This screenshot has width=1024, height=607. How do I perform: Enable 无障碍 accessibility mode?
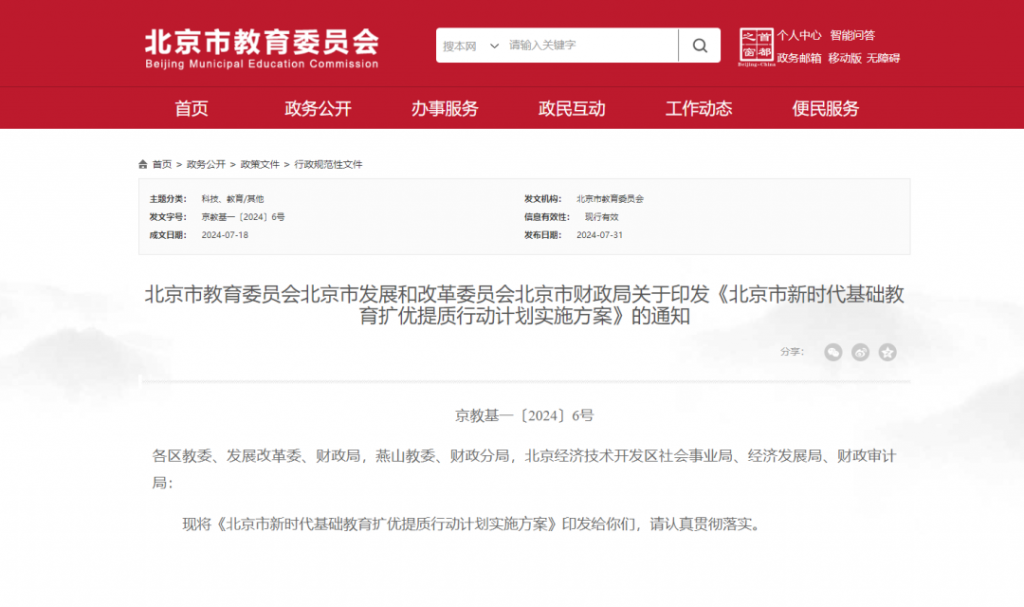point(883,58)
